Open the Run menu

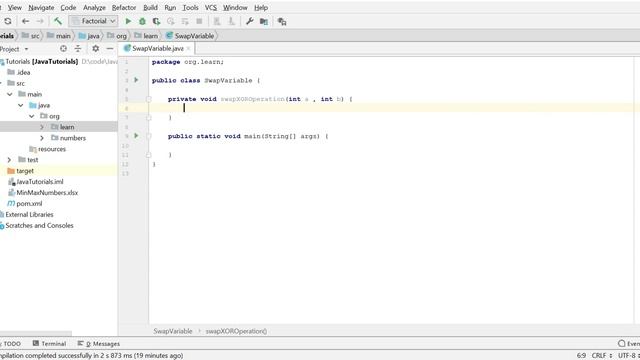170,7
